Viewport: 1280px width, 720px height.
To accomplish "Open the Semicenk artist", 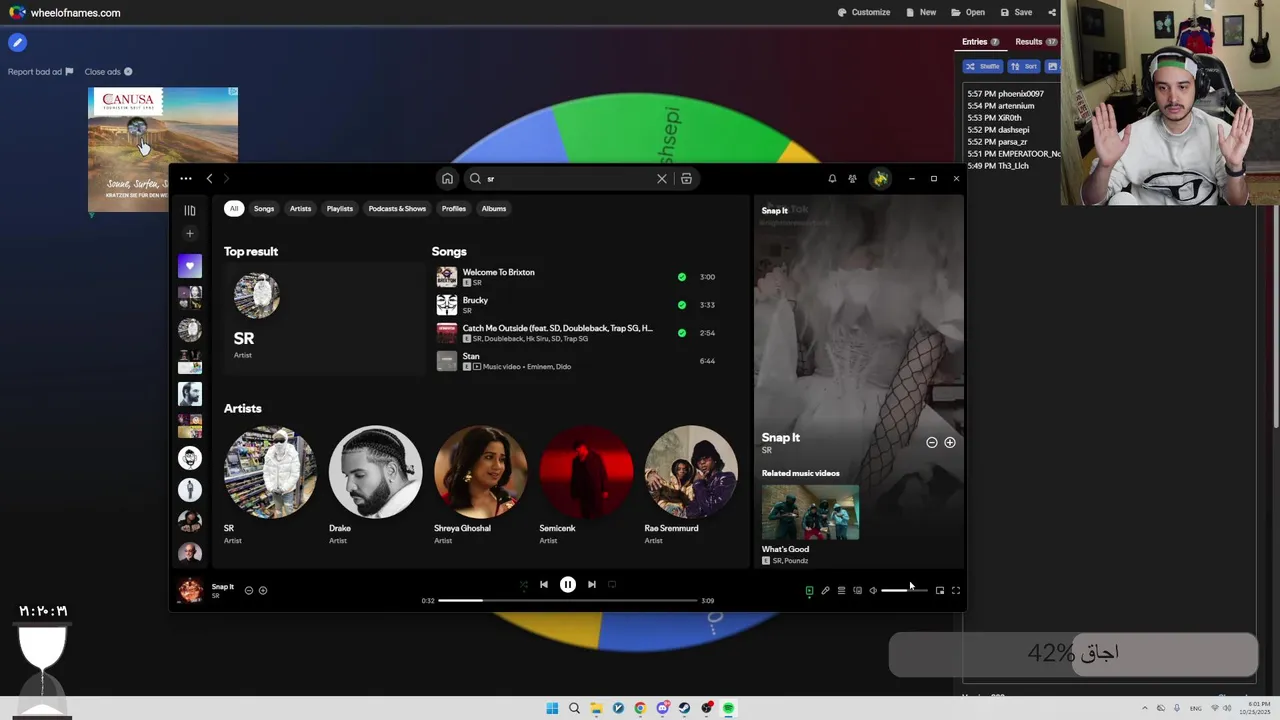I will [x=586, y=485].
